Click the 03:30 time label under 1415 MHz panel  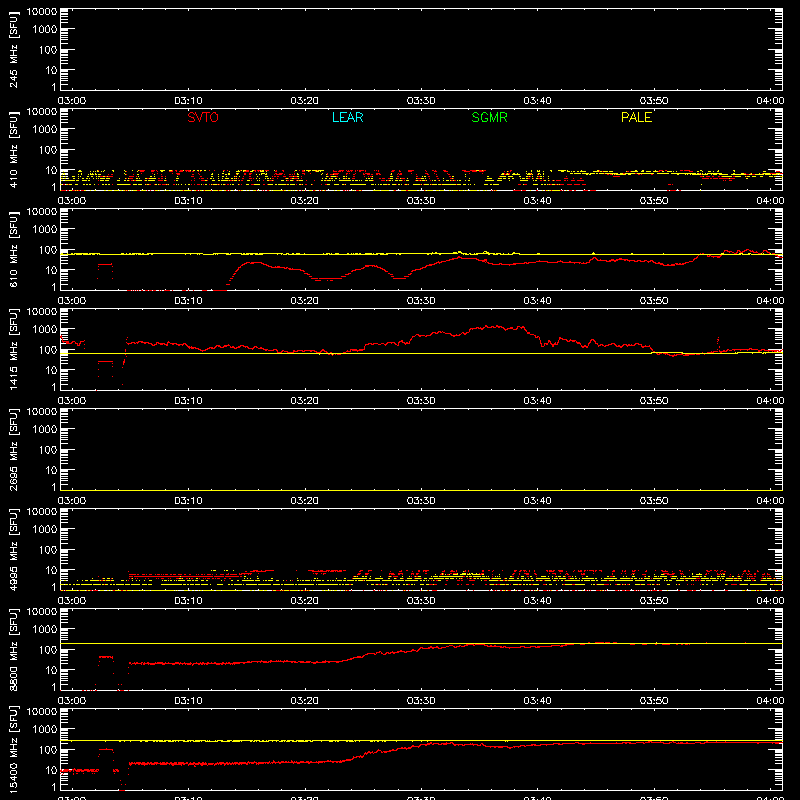click(421, 401)
